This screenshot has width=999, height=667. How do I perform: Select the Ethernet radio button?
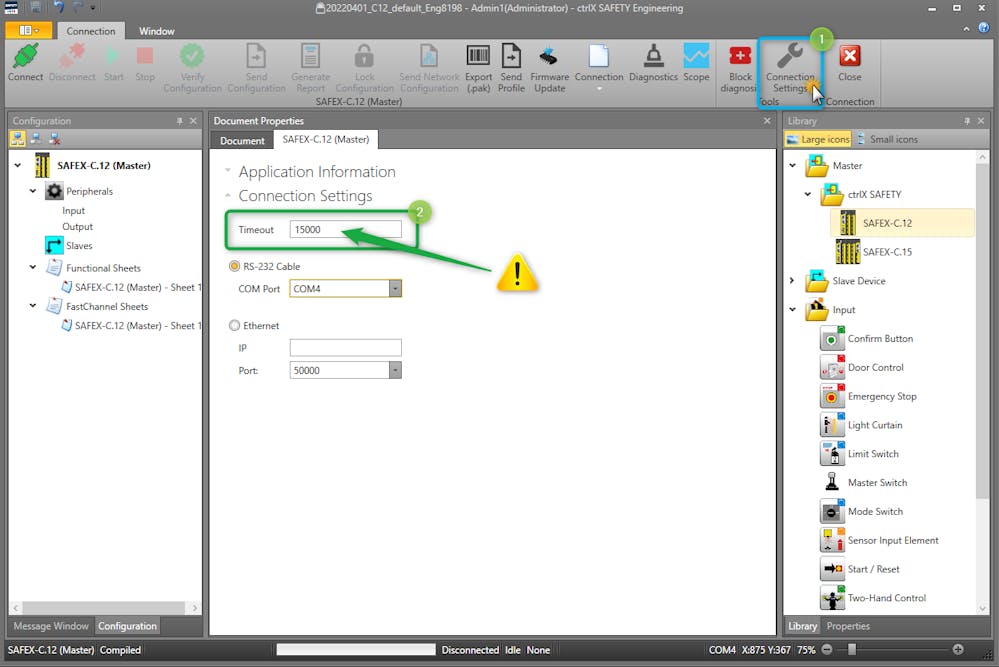[x=234, y=326]
